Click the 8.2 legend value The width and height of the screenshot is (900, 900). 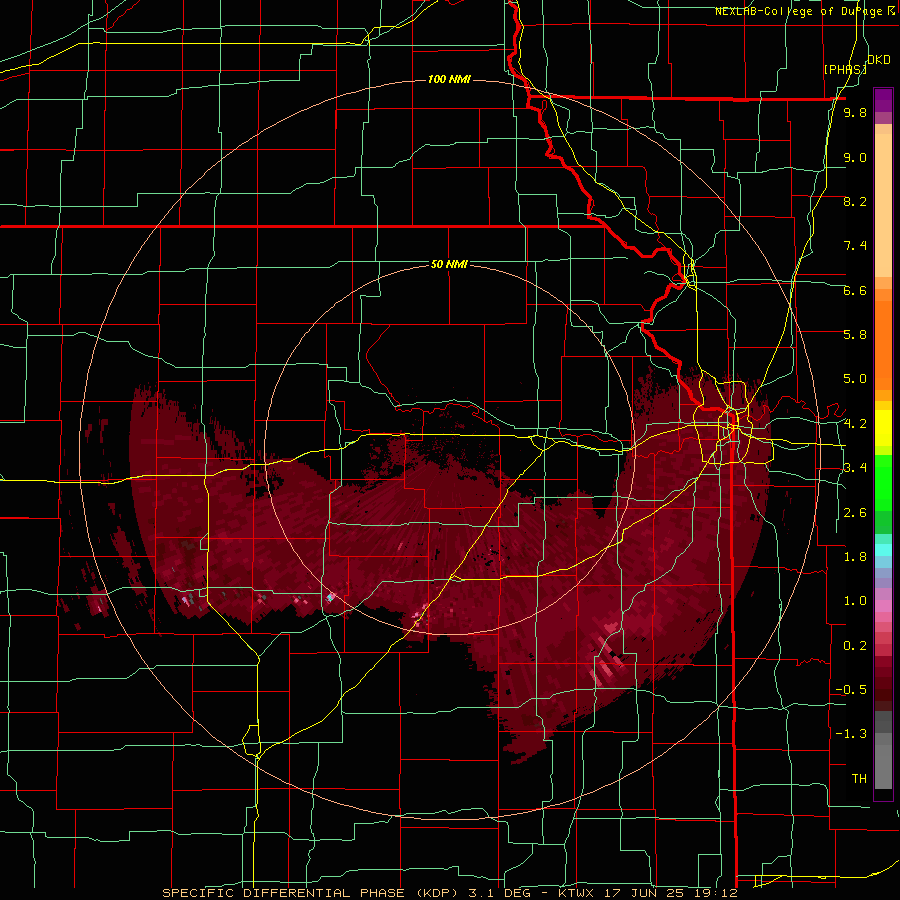coord(855,202)
